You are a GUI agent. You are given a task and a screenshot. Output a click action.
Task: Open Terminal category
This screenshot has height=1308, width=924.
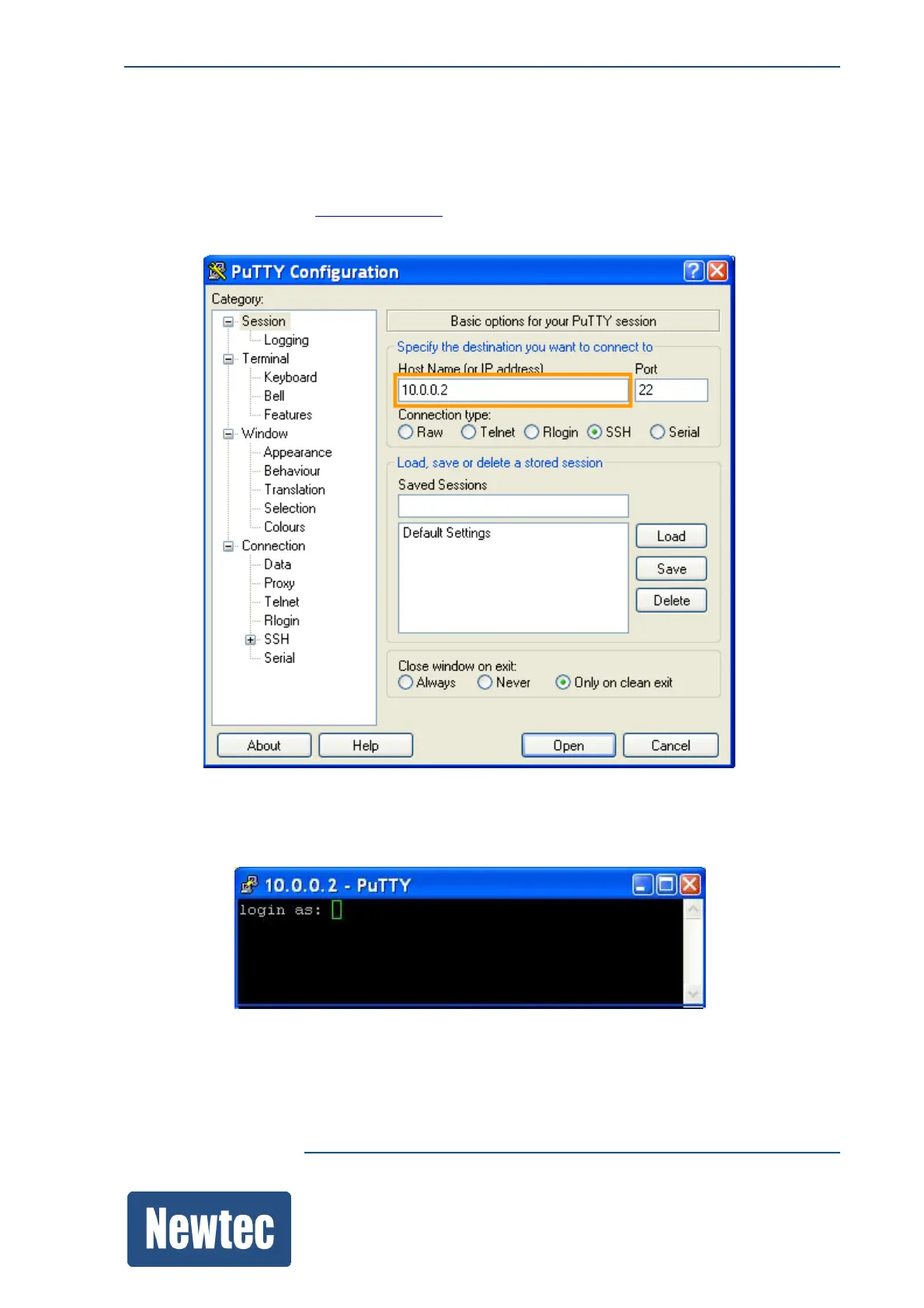pos(265,359)
